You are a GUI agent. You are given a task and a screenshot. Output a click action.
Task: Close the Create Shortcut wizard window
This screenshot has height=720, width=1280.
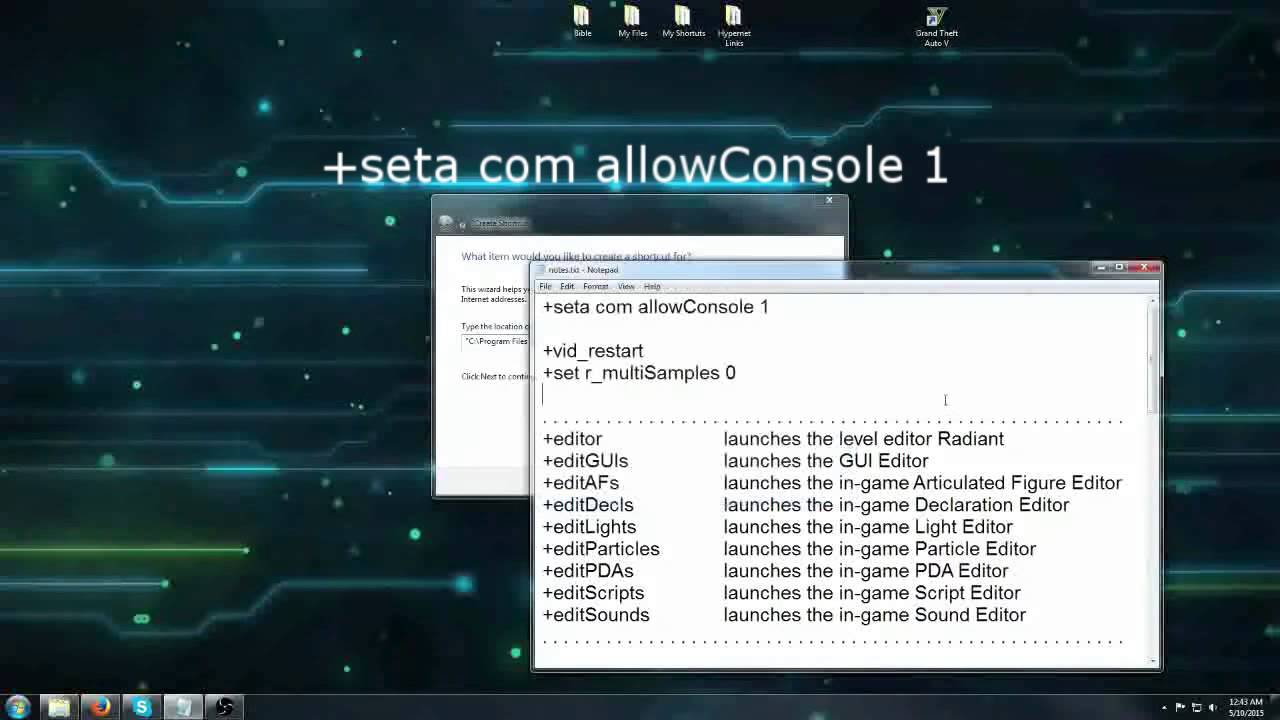tap(829, 200)
